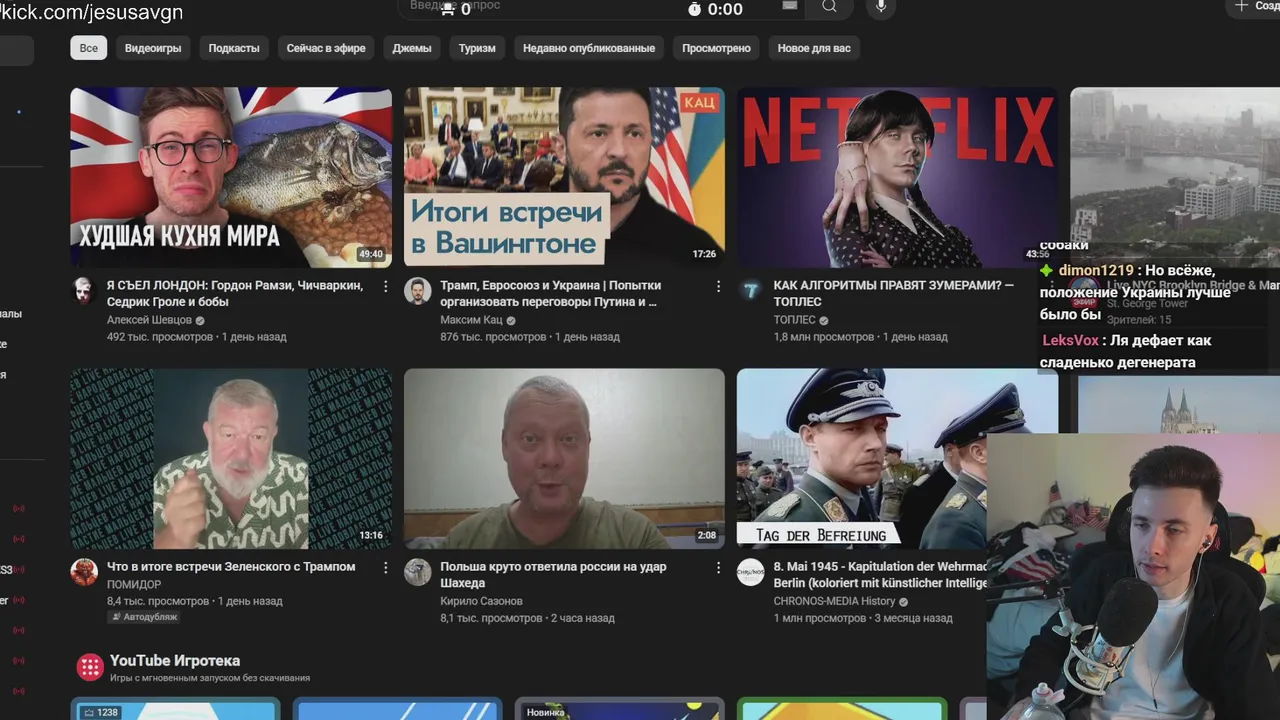Go to Алексей Шевцов channel name link

point(149,320)
